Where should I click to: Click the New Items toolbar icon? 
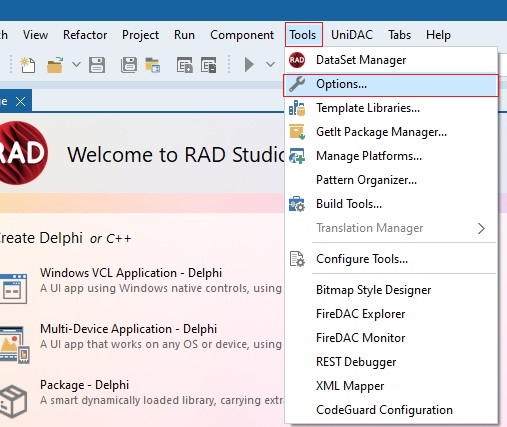(x=28, y=65)
